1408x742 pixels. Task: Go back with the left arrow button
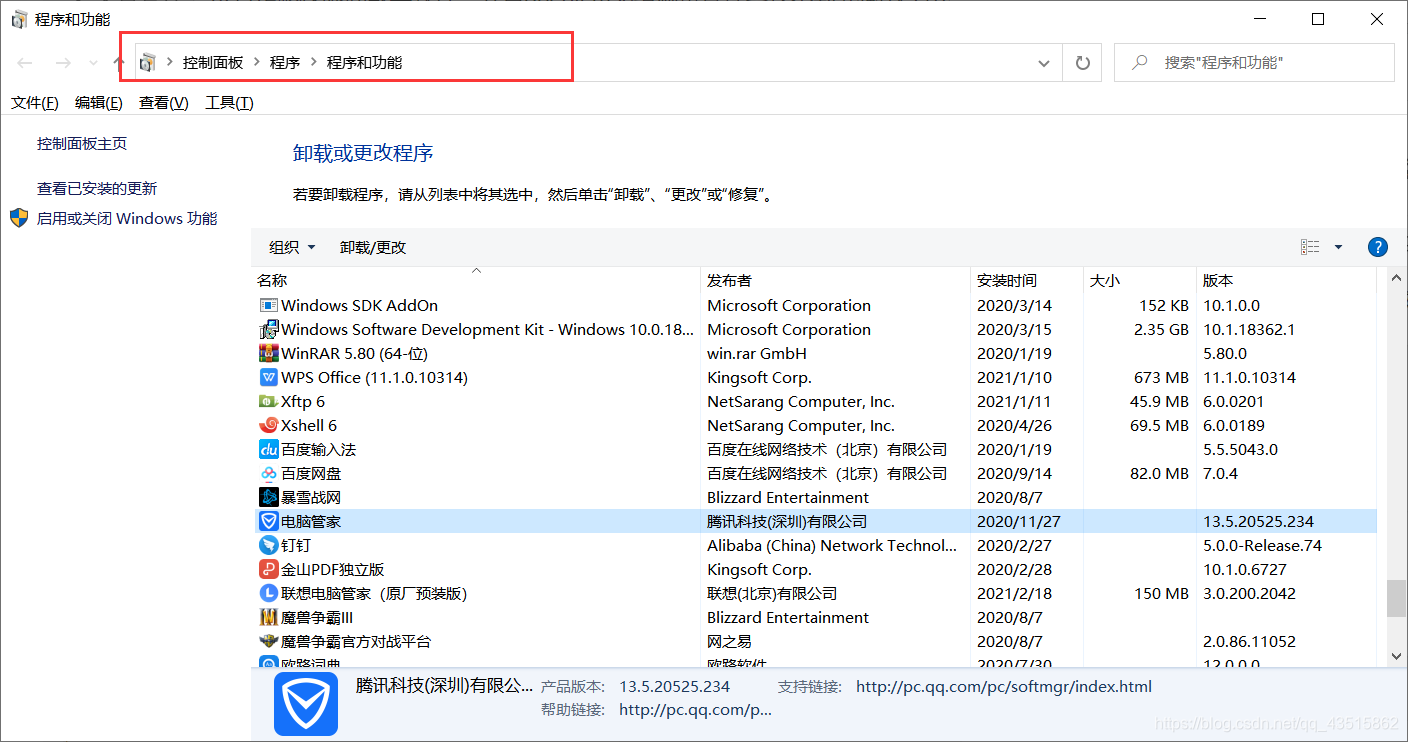coord(25,63)
